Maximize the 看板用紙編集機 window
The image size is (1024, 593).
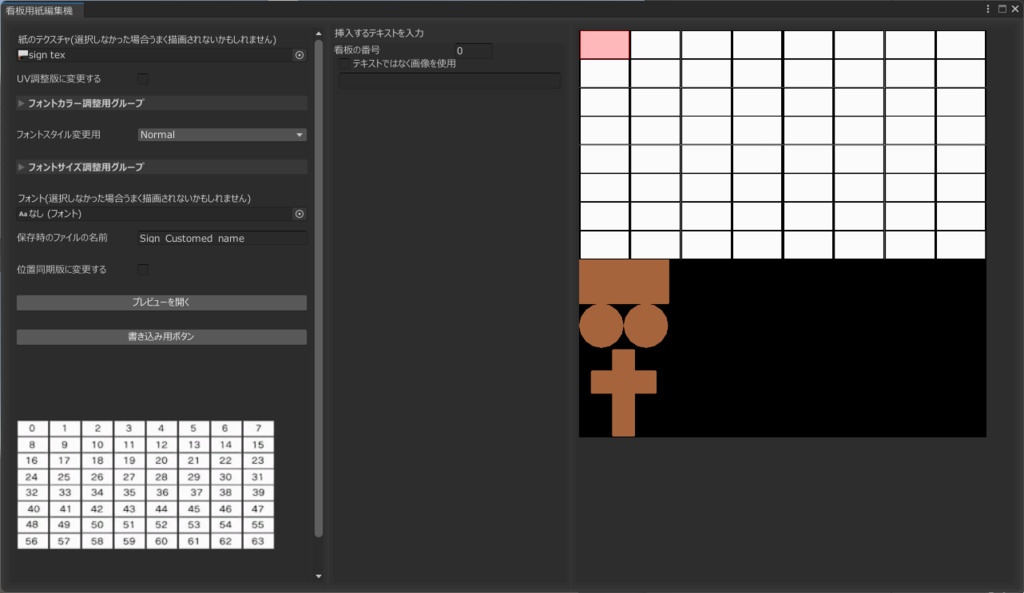coord(1002,9)
